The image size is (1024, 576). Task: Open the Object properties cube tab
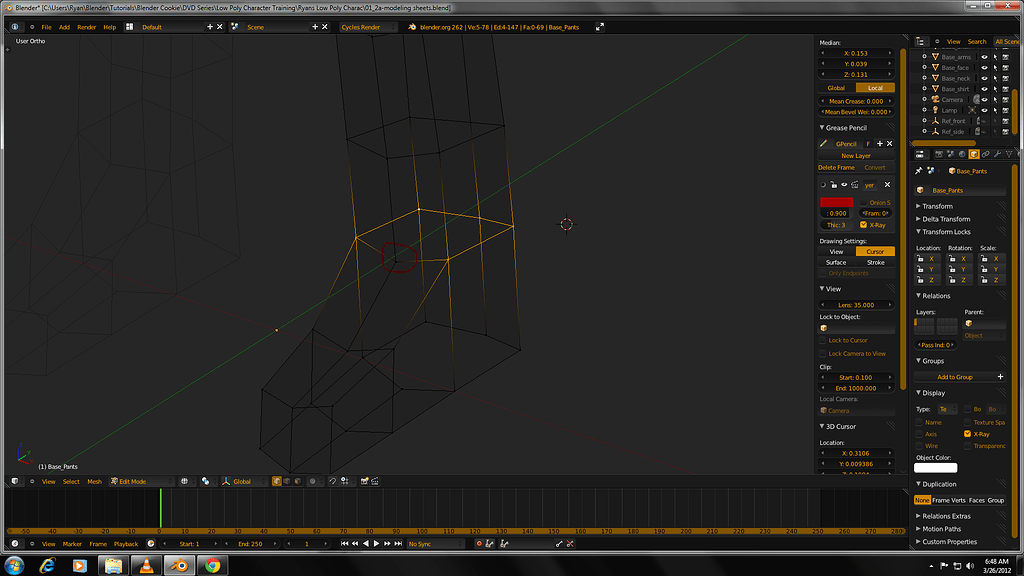point(974,154)
